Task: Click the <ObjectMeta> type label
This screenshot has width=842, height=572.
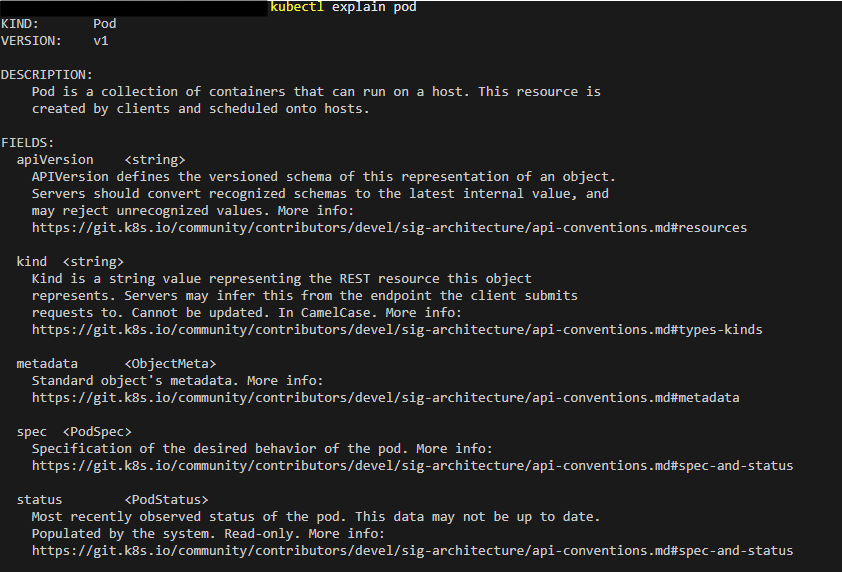Action: (170, 364)
